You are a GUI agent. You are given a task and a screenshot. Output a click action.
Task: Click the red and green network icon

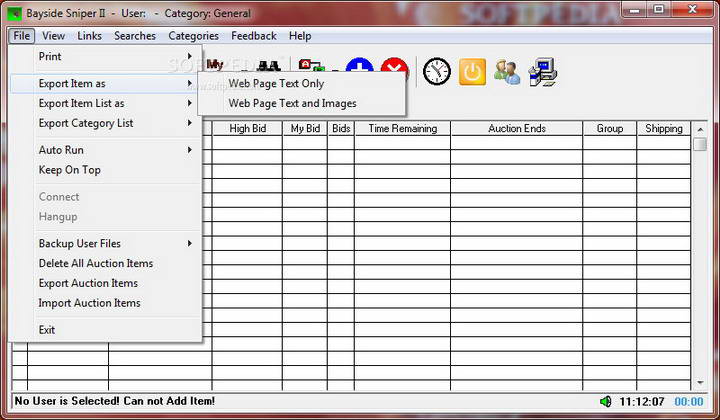click(311, 66)
